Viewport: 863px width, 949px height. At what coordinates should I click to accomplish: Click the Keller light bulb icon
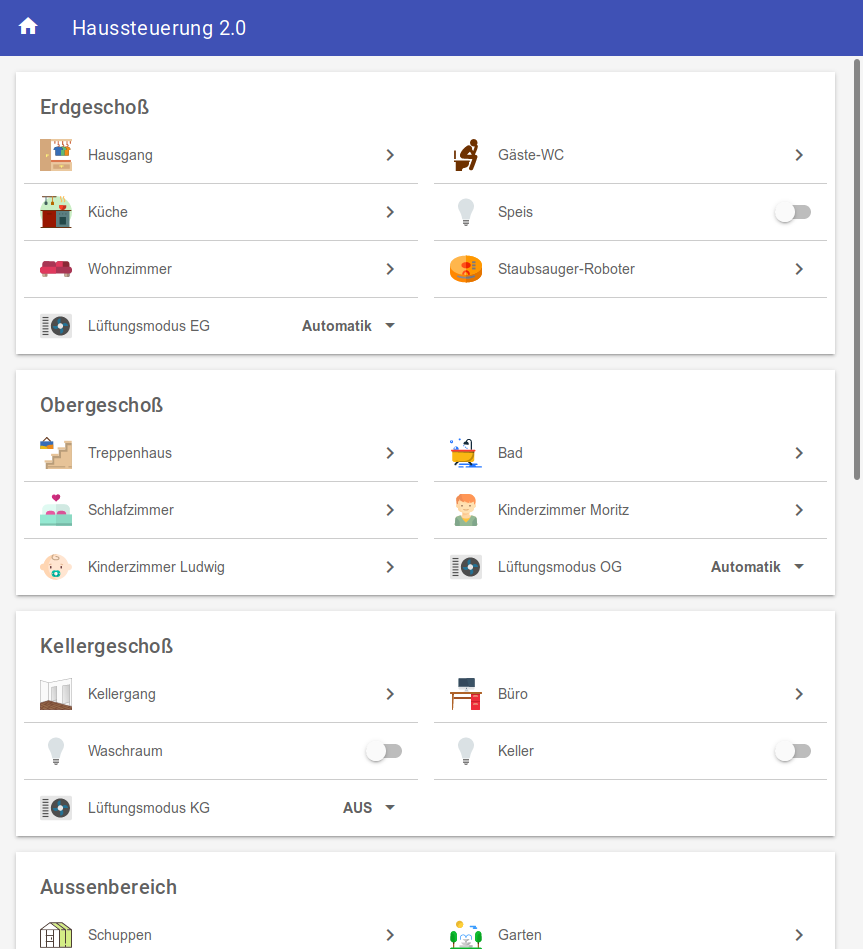[466, 750]
